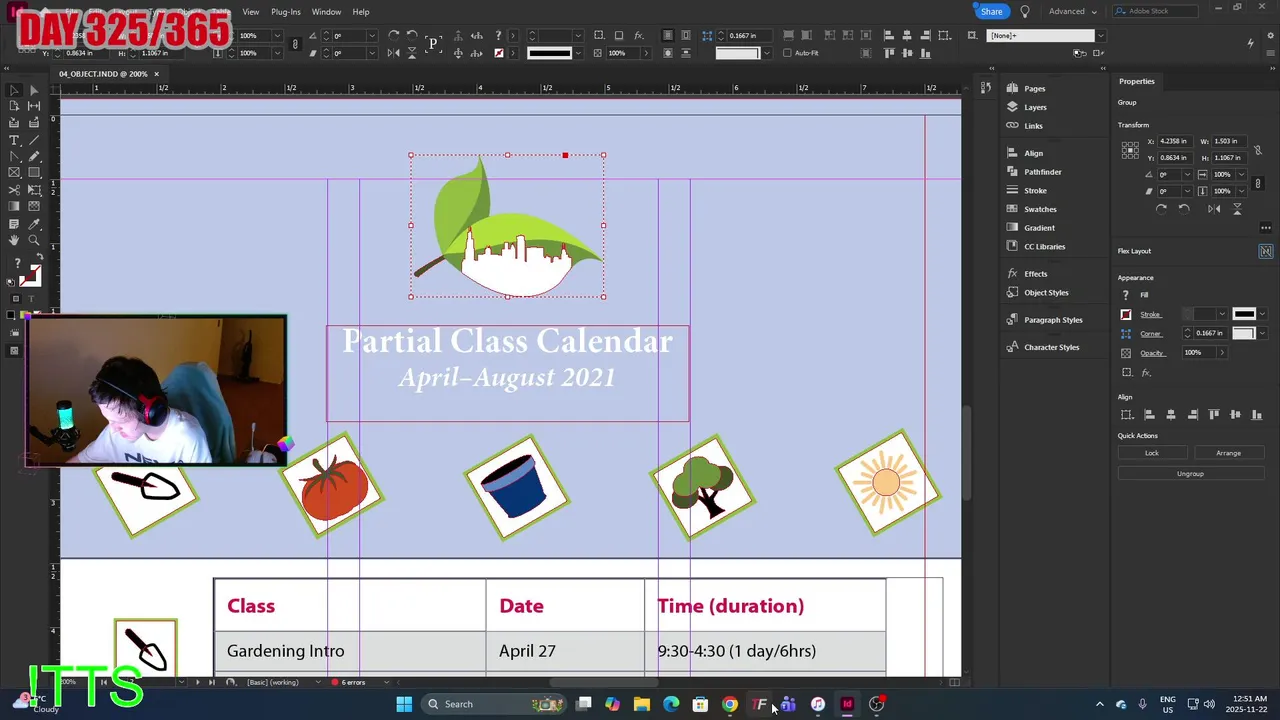Open the corner shape dropdown in Appearance
1280x720 pixels.
1262,333
